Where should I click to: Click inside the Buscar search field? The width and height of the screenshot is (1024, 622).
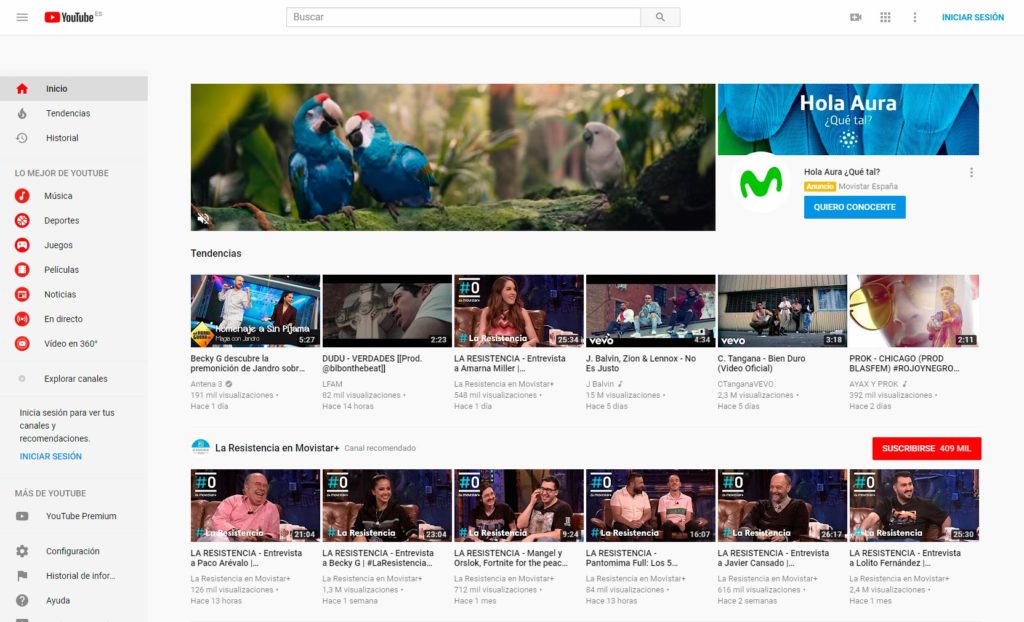pos(460,17)
